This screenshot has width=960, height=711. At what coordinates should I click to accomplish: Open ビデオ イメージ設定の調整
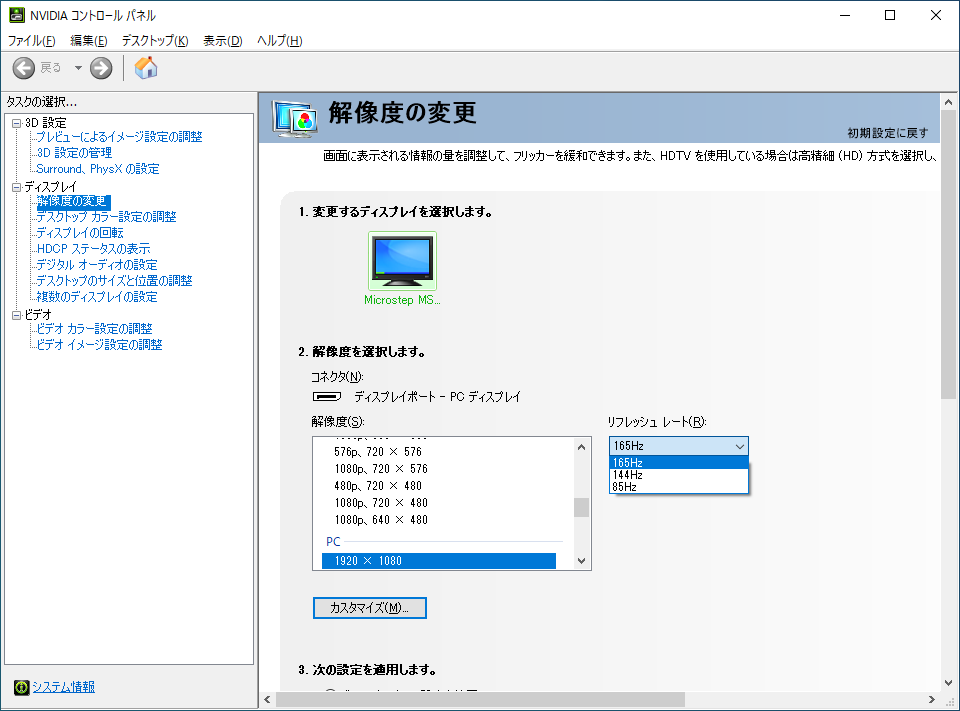[99, 345]
